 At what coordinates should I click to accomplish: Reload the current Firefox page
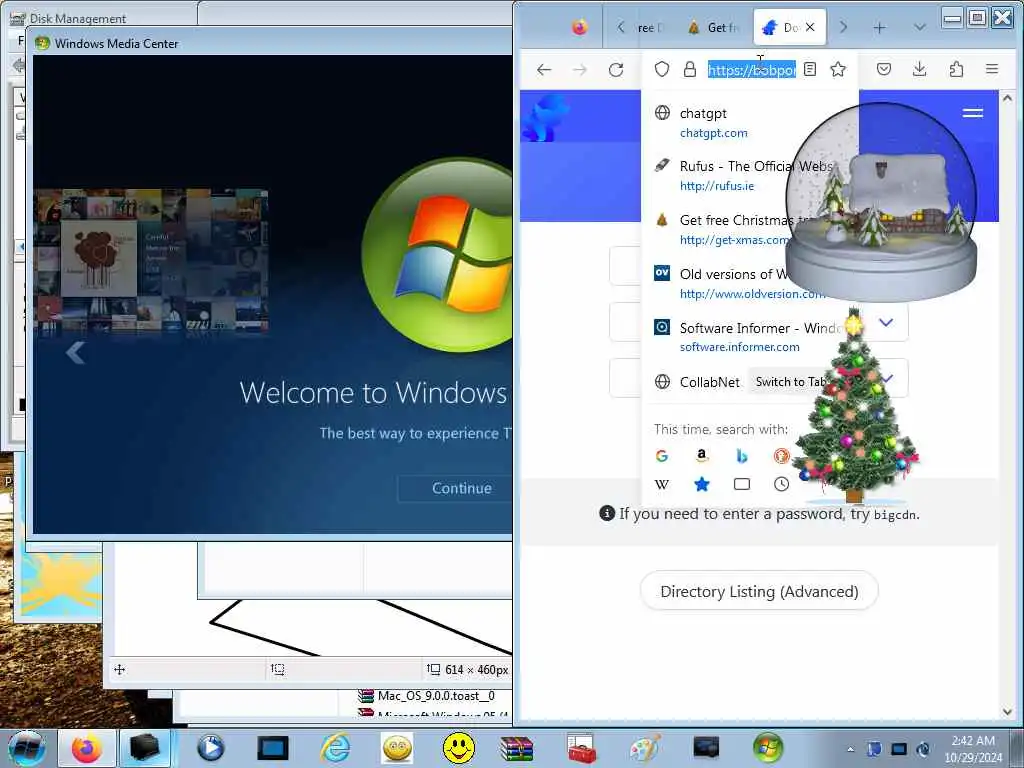[x=616, y=69]
